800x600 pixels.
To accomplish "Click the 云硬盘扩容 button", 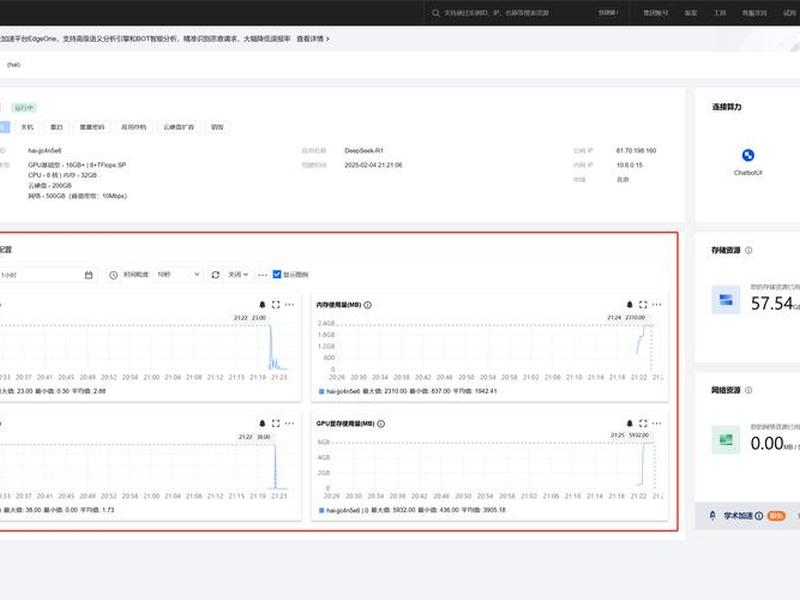I will pyautogui.click(x=179, y=127).
